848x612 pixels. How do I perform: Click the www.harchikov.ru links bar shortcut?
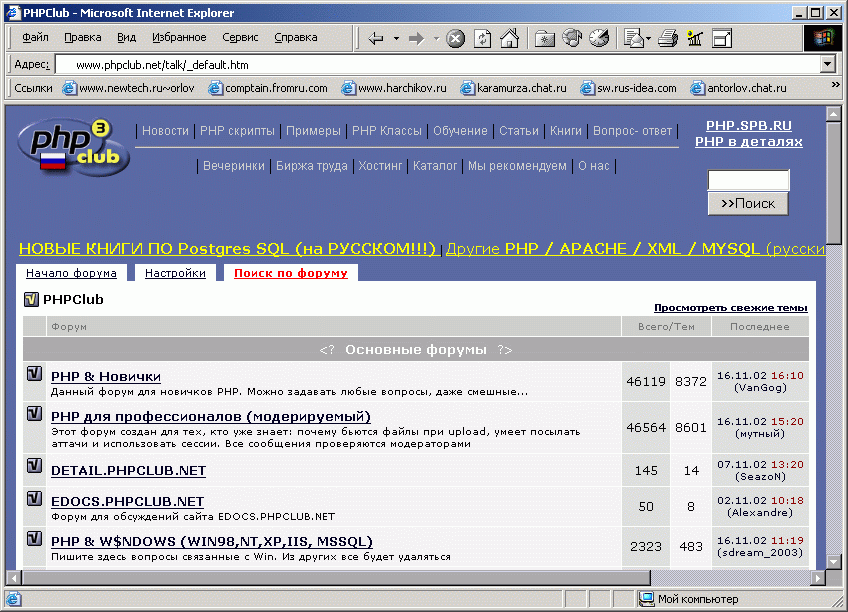coord(394,88)
